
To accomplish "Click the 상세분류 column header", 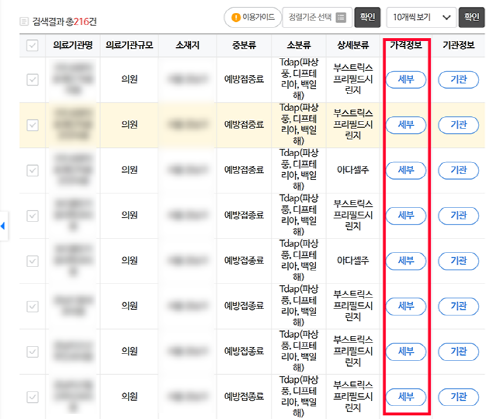I will coord(353,45).
